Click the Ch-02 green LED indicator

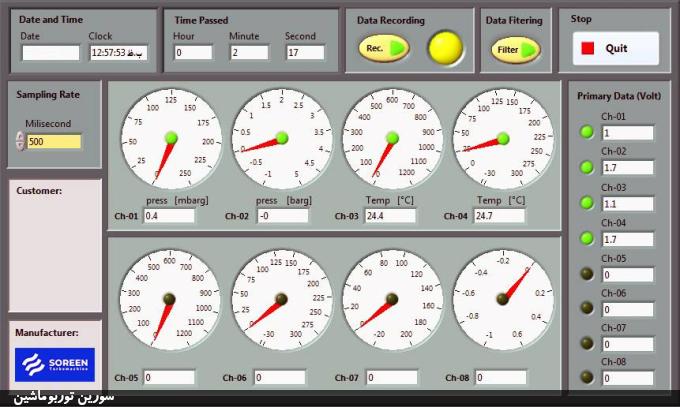click(587, 167)
